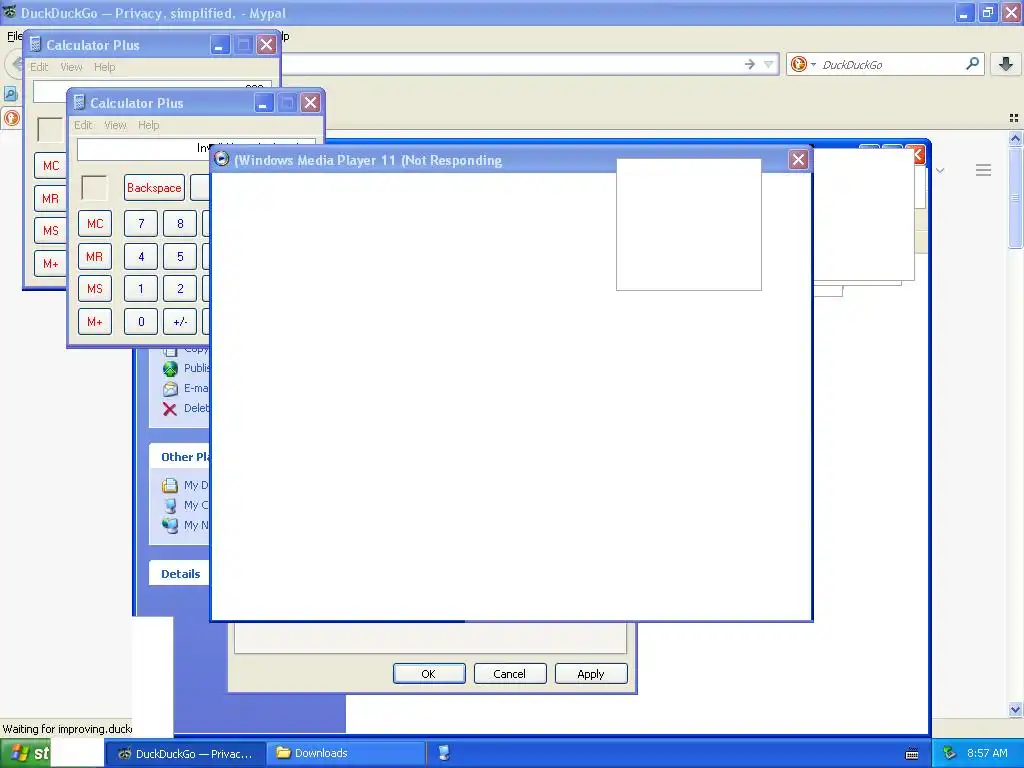Viewport: 1024px width, 768px height.
Task: Open My Documents folder icon under Other Places
Action: point(170,485)
